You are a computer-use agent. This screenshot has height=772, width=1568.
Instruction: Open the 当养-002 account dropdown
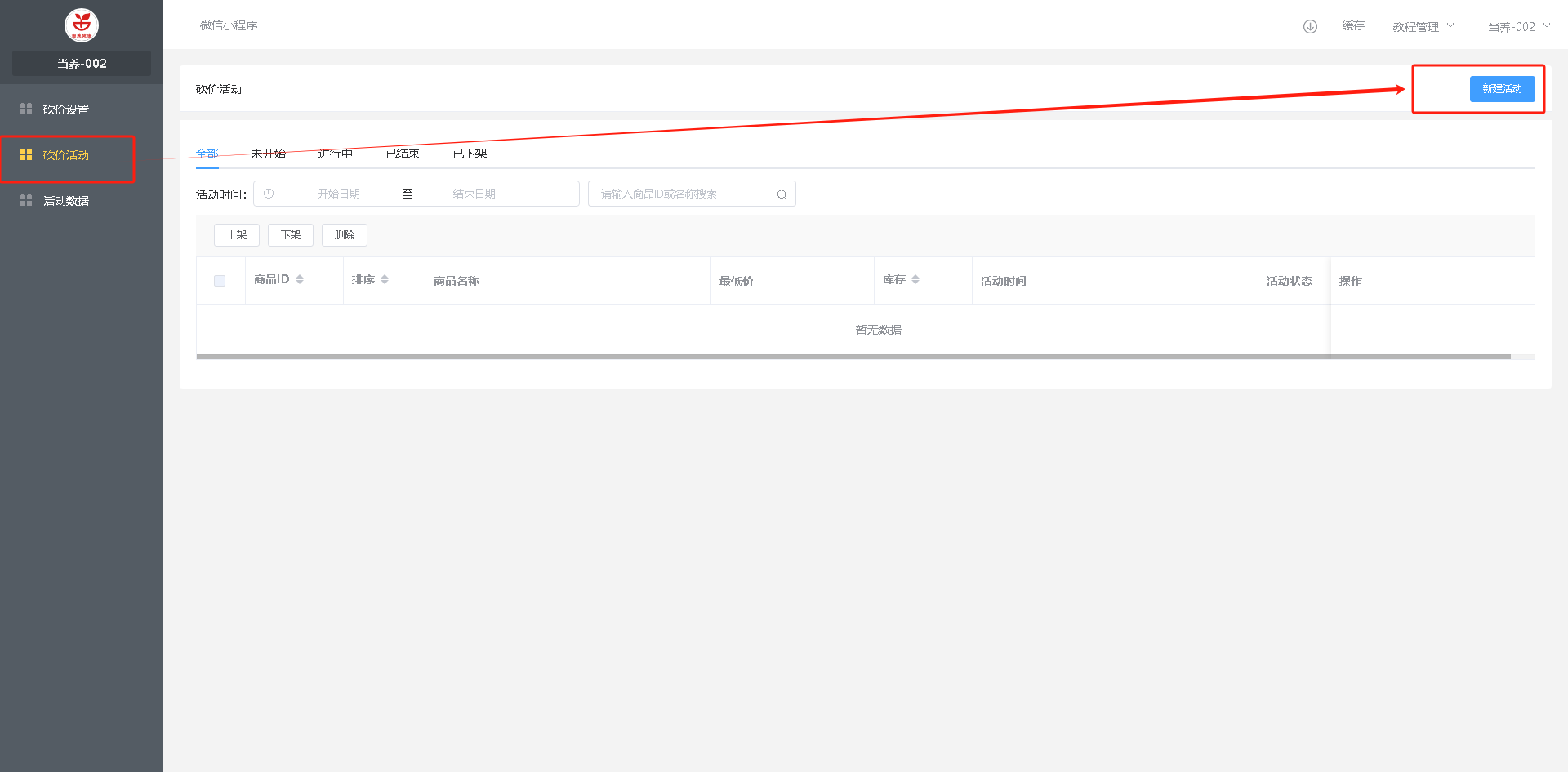pos(1517,26)
